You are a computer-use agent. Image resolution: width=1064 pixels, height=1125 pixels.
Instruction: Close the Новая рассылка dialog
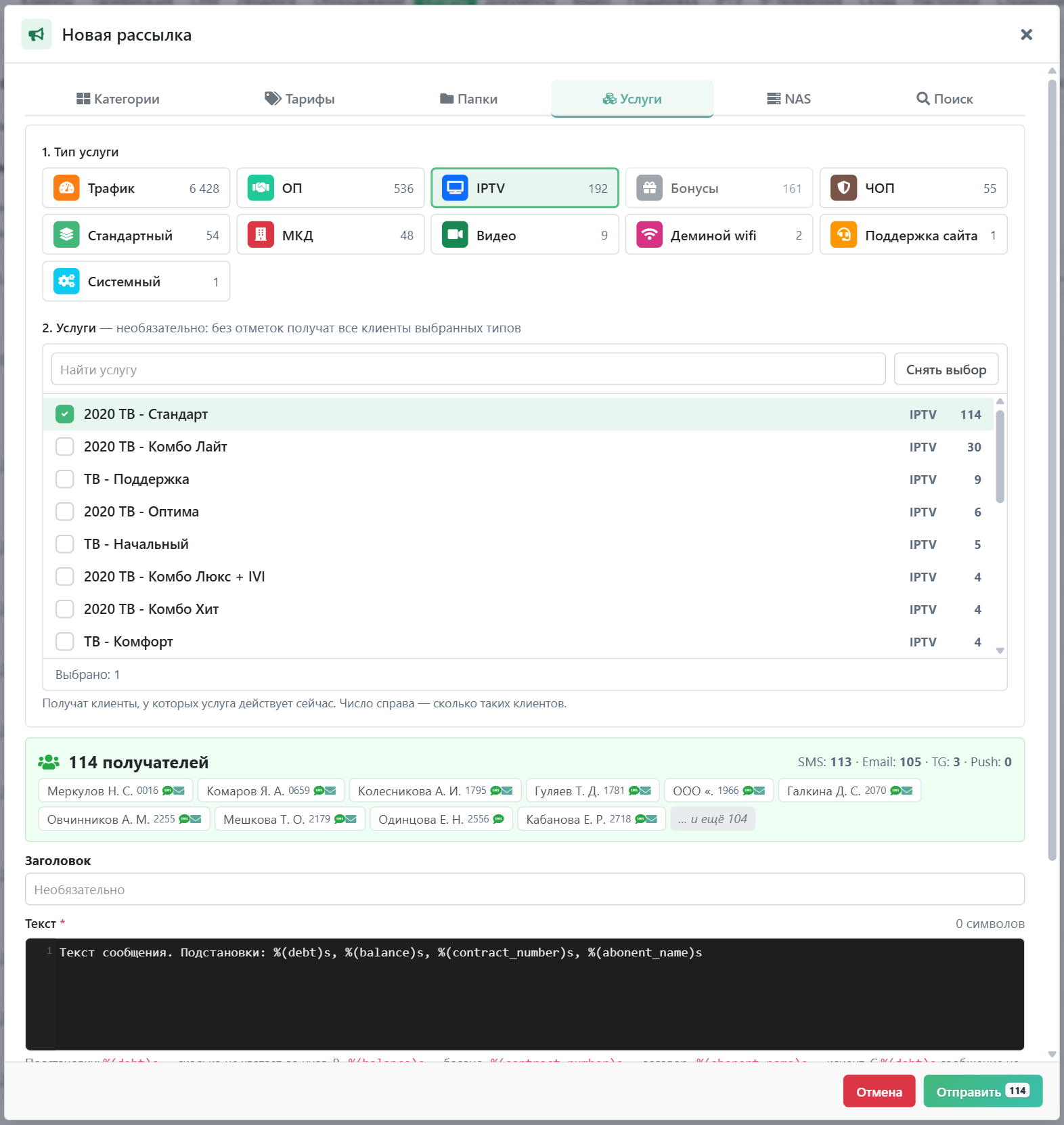[x=1026, y=35]
